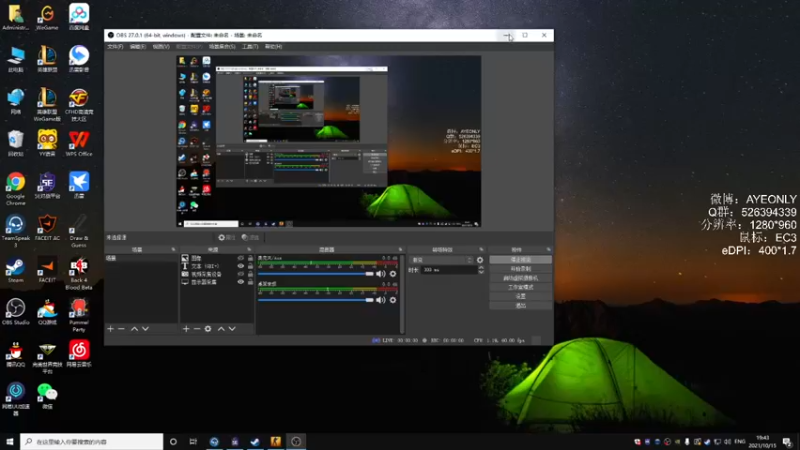Open the scene transition type dropdown
Screen dimensions: 800x450
coord(442,260)
